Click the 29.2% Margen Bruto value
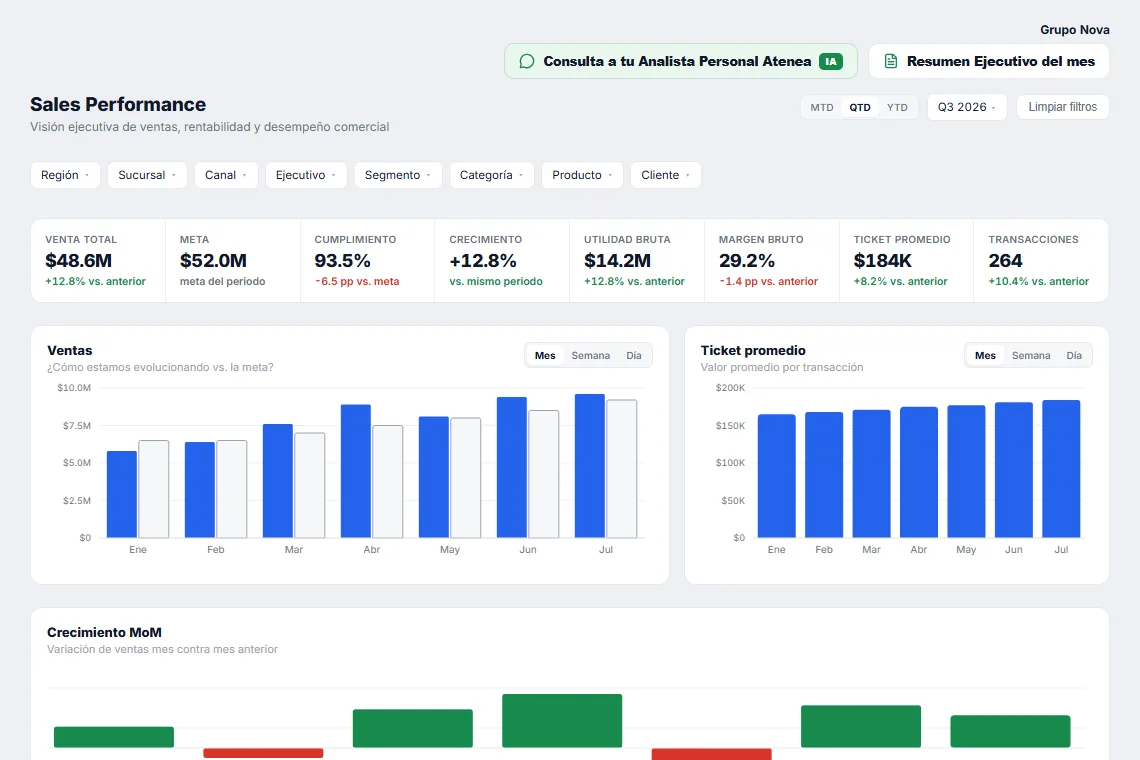 pos(747,260)
